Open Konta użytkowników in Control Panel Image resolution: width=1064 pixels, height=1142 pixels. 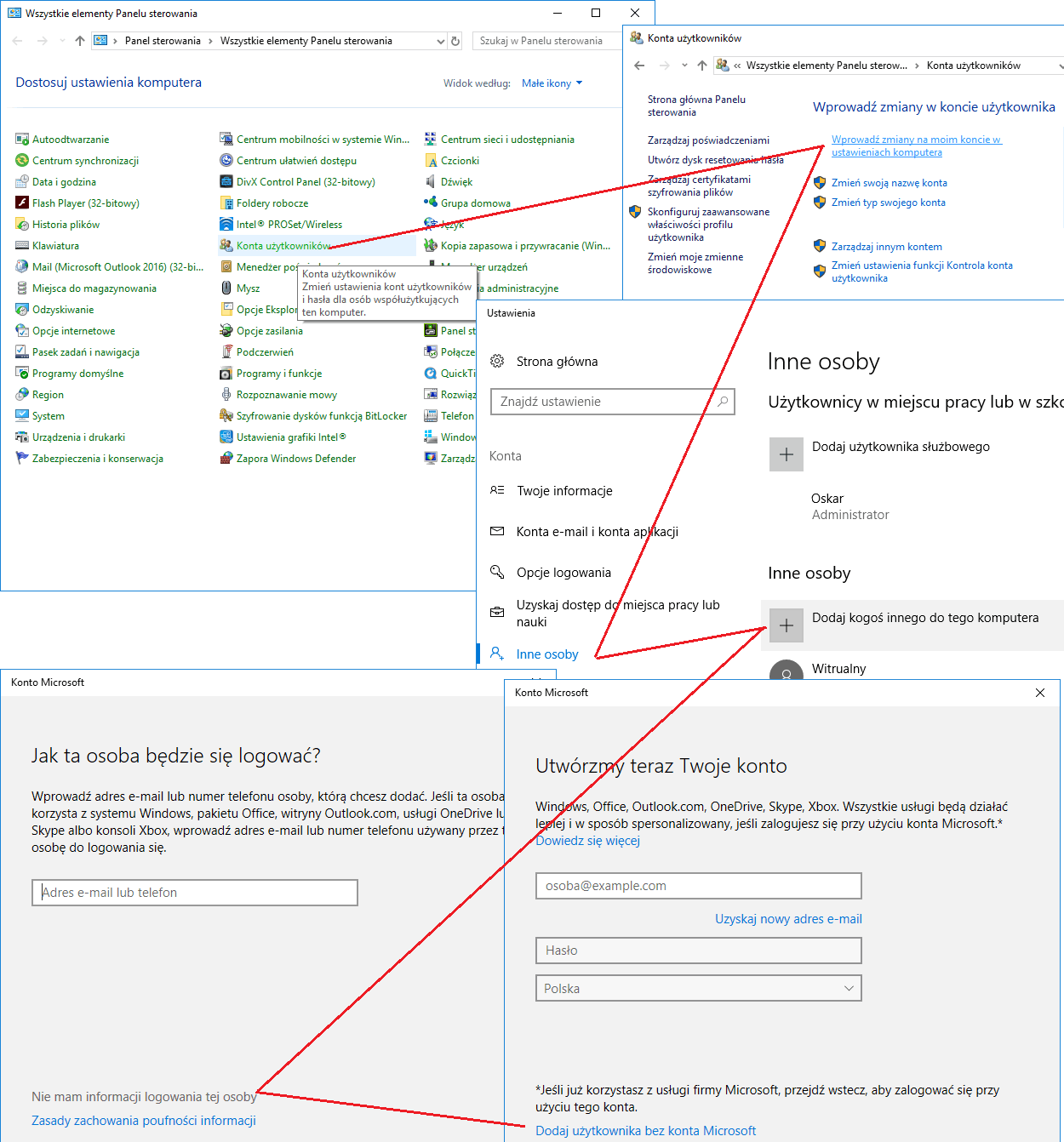point(283,246)
